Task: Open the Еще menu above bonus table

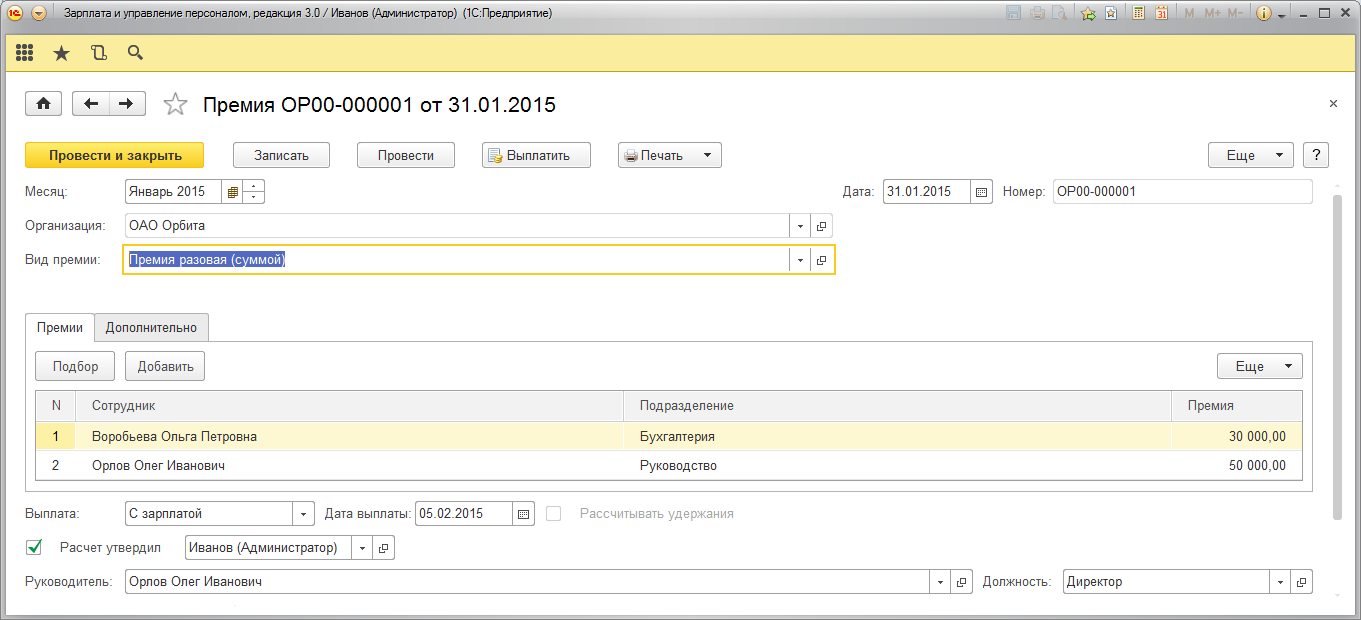Action: [x=1260, y=366]
